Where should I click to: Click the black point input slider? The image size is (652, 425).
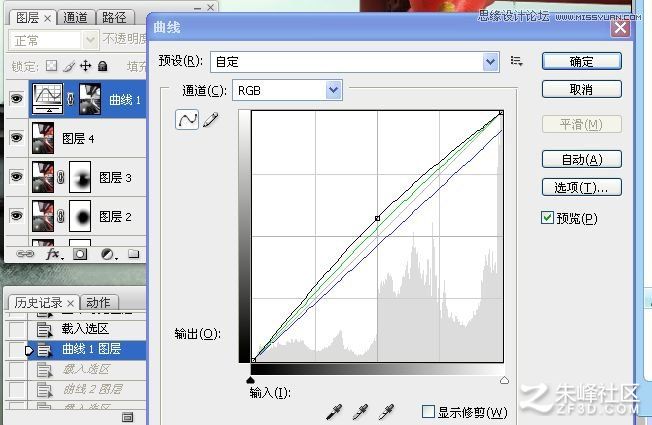pos(250,380)
